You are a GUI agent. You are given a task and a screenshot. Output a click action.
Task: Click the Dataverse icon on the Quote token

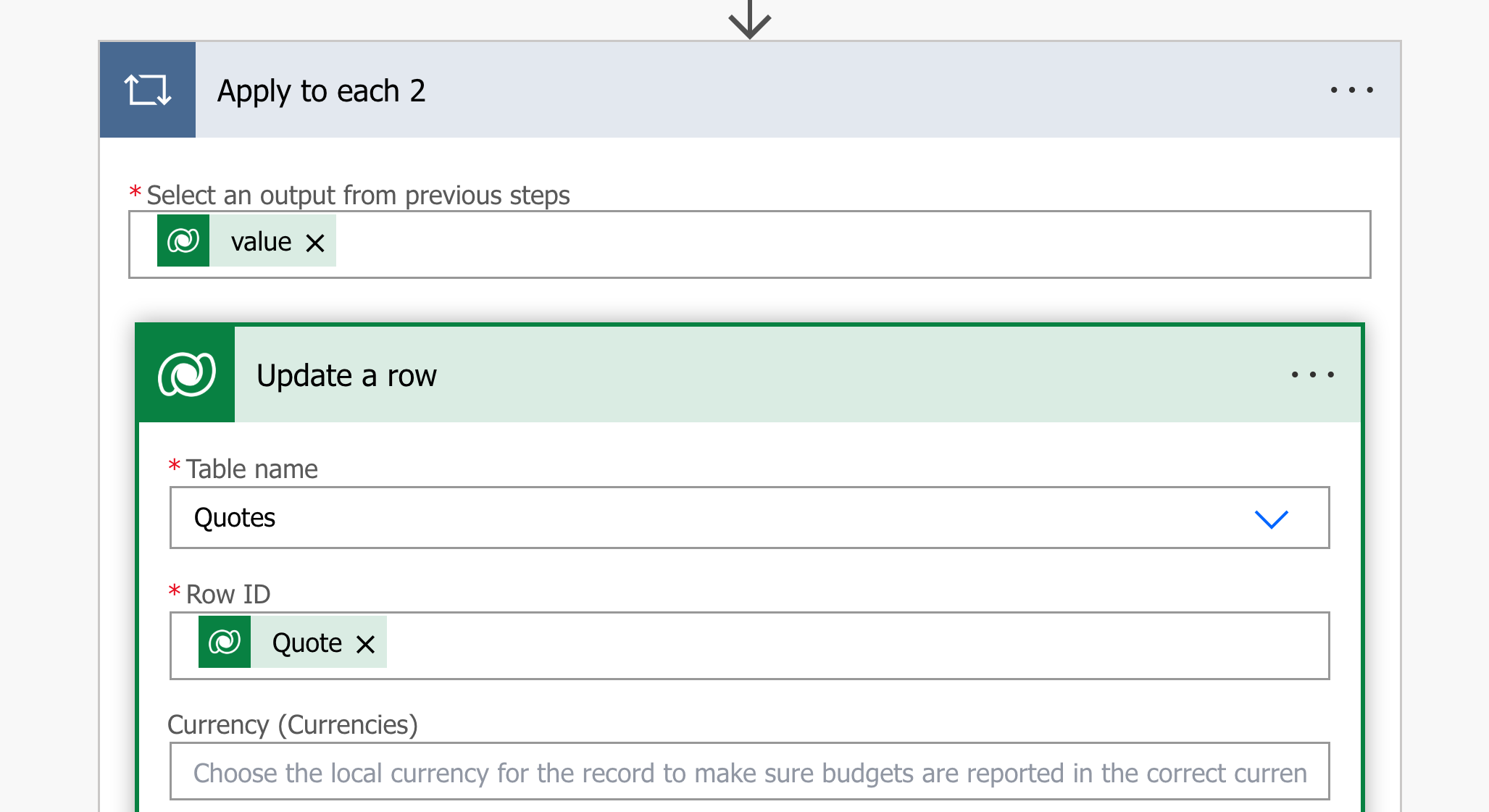pos(225,642)
